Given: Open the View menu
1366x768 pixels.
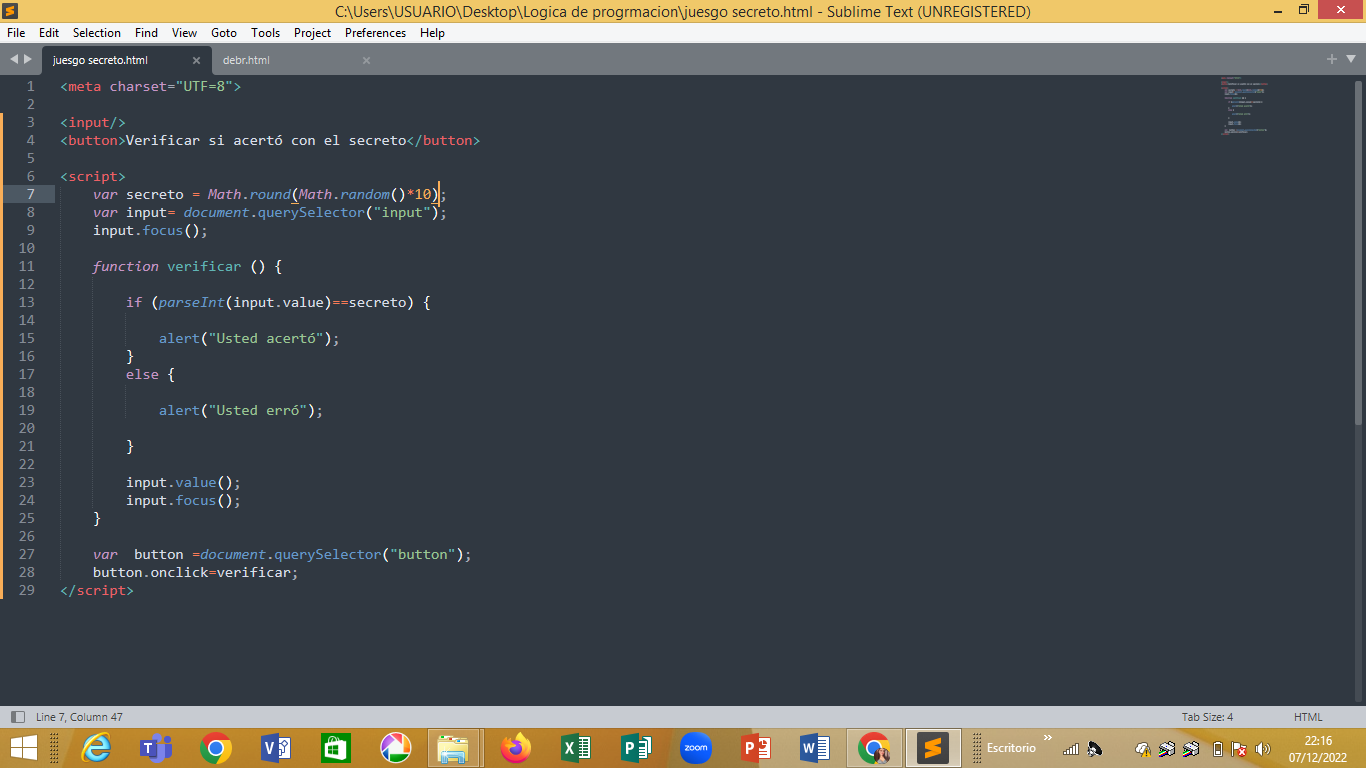Looking at the screenshot, I should click(x=184, y=33).
